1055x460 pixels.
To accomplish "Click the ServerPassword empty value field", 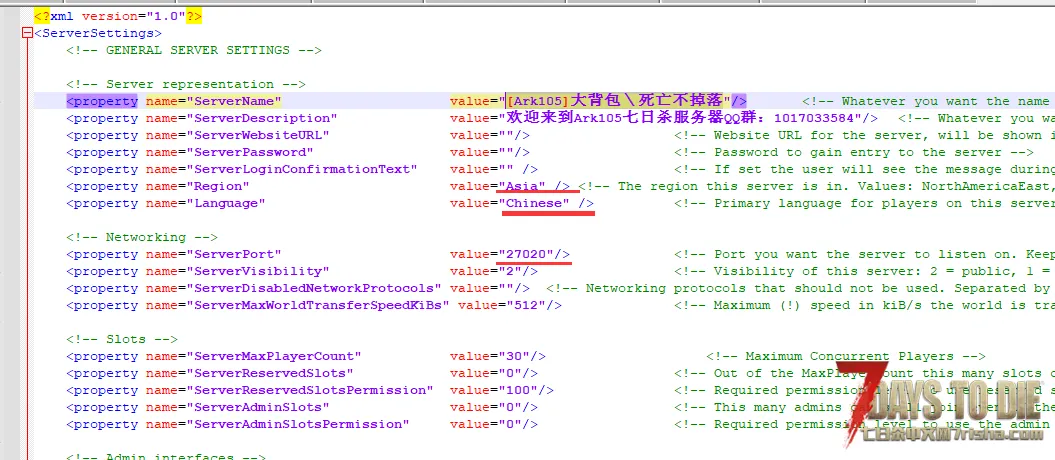I will click(506, 152).
